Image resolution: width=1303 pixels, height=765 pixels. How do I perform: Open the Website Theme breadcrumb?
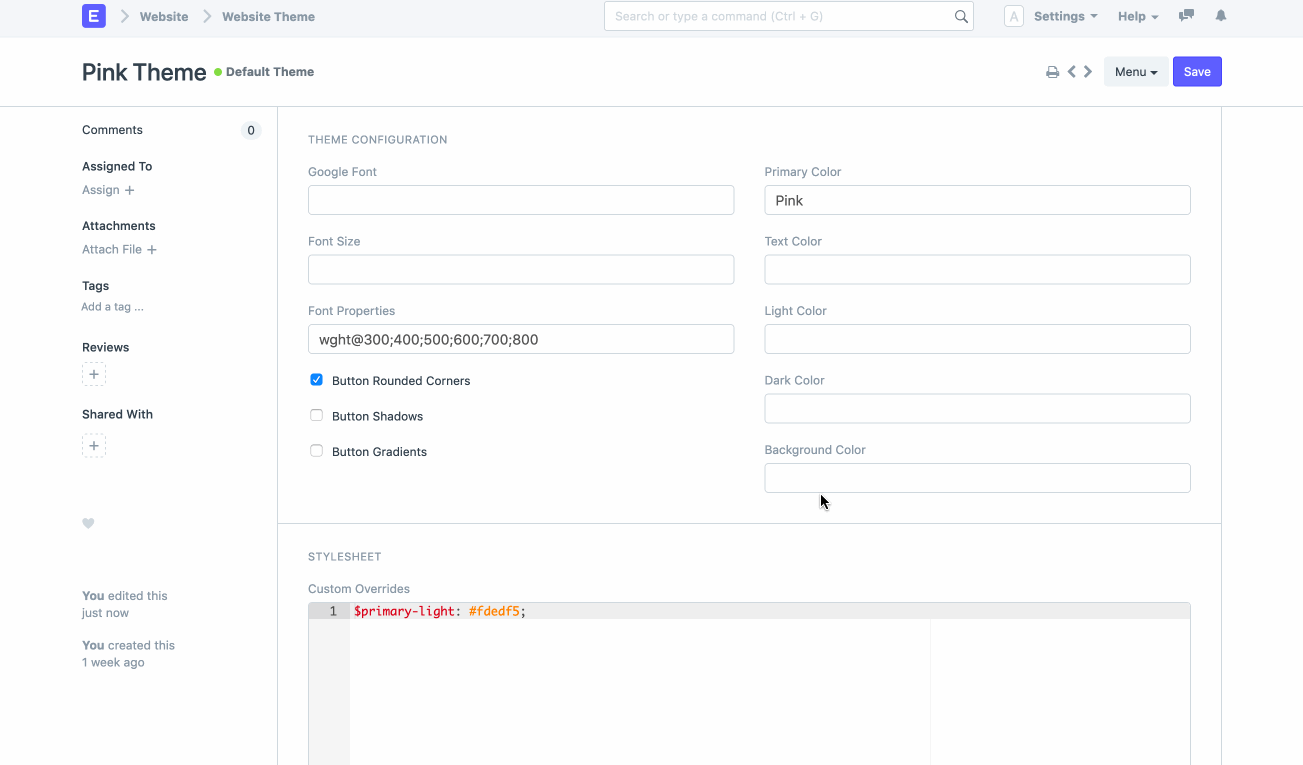click(x=268, y=16)
